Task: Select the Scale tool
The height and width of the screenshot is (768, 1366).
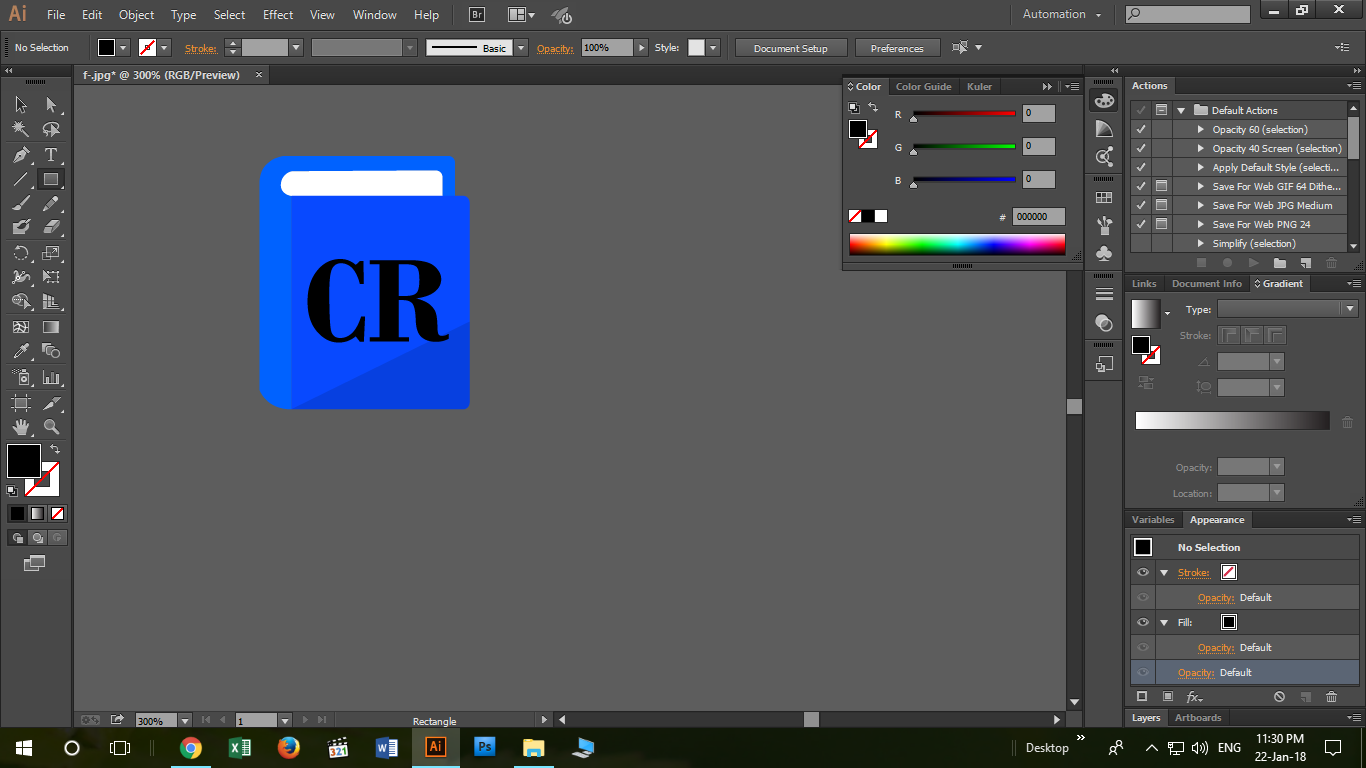Action: [x=51, y=253]
